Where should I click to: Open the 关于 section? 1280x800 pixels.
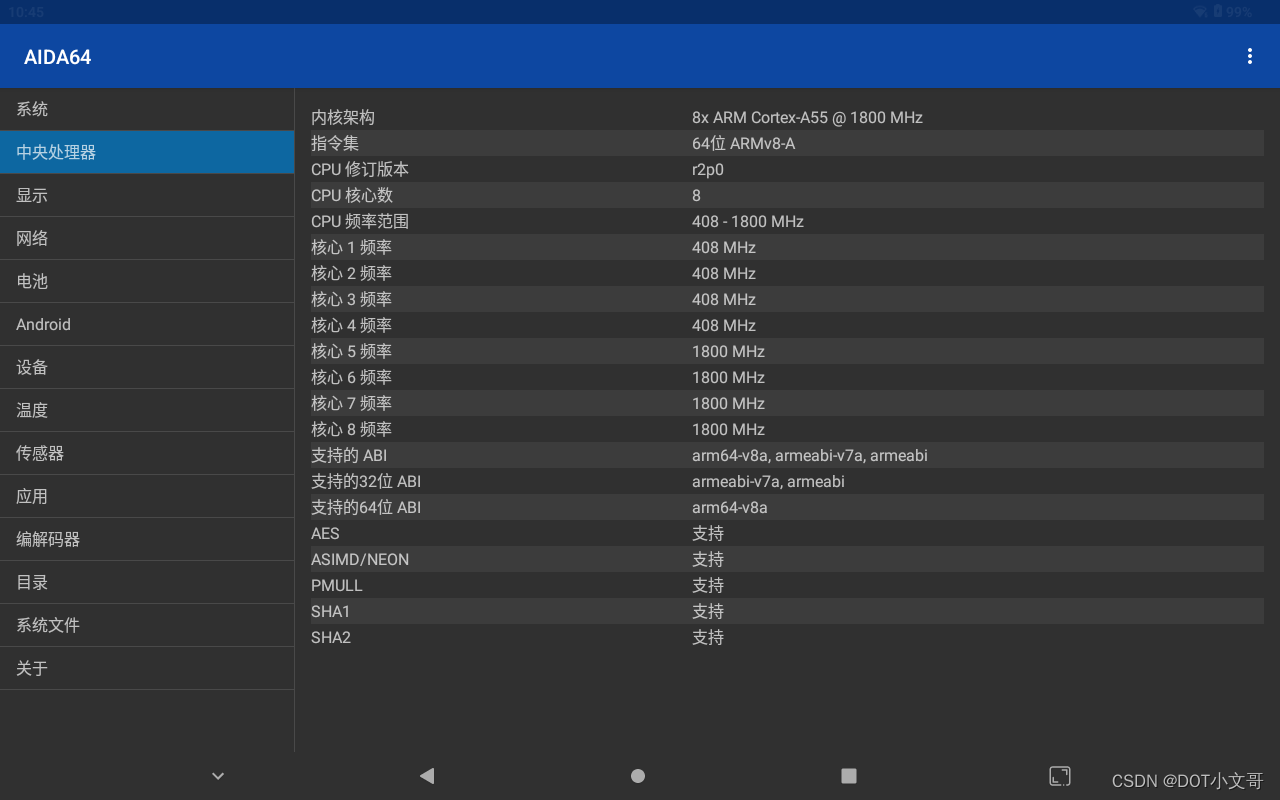147,668
